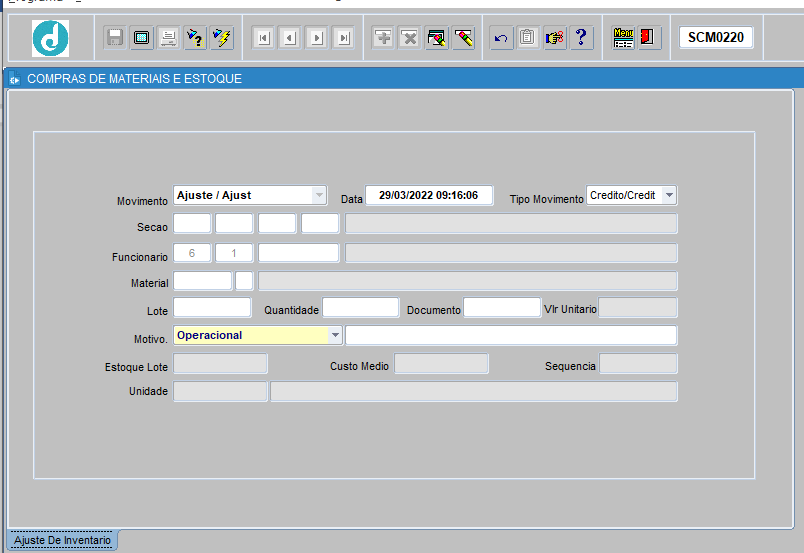804x553 pixels.
Task: Click the pointing hand icon
Action: [554, 38]
